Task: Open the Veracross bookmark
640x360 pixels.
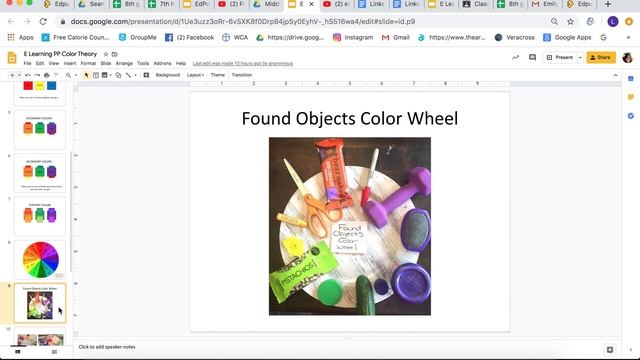Action: [514, 37]
